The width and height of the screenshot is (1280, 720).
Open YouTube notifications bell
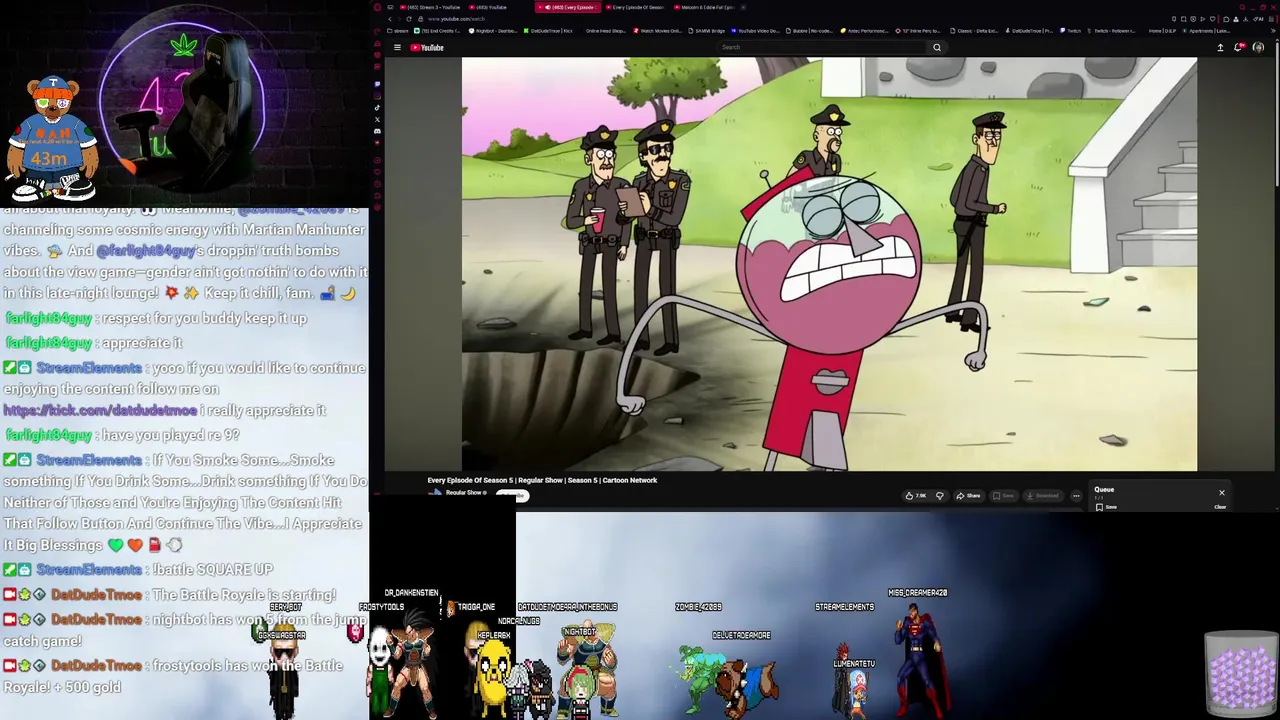[1238, 47]
